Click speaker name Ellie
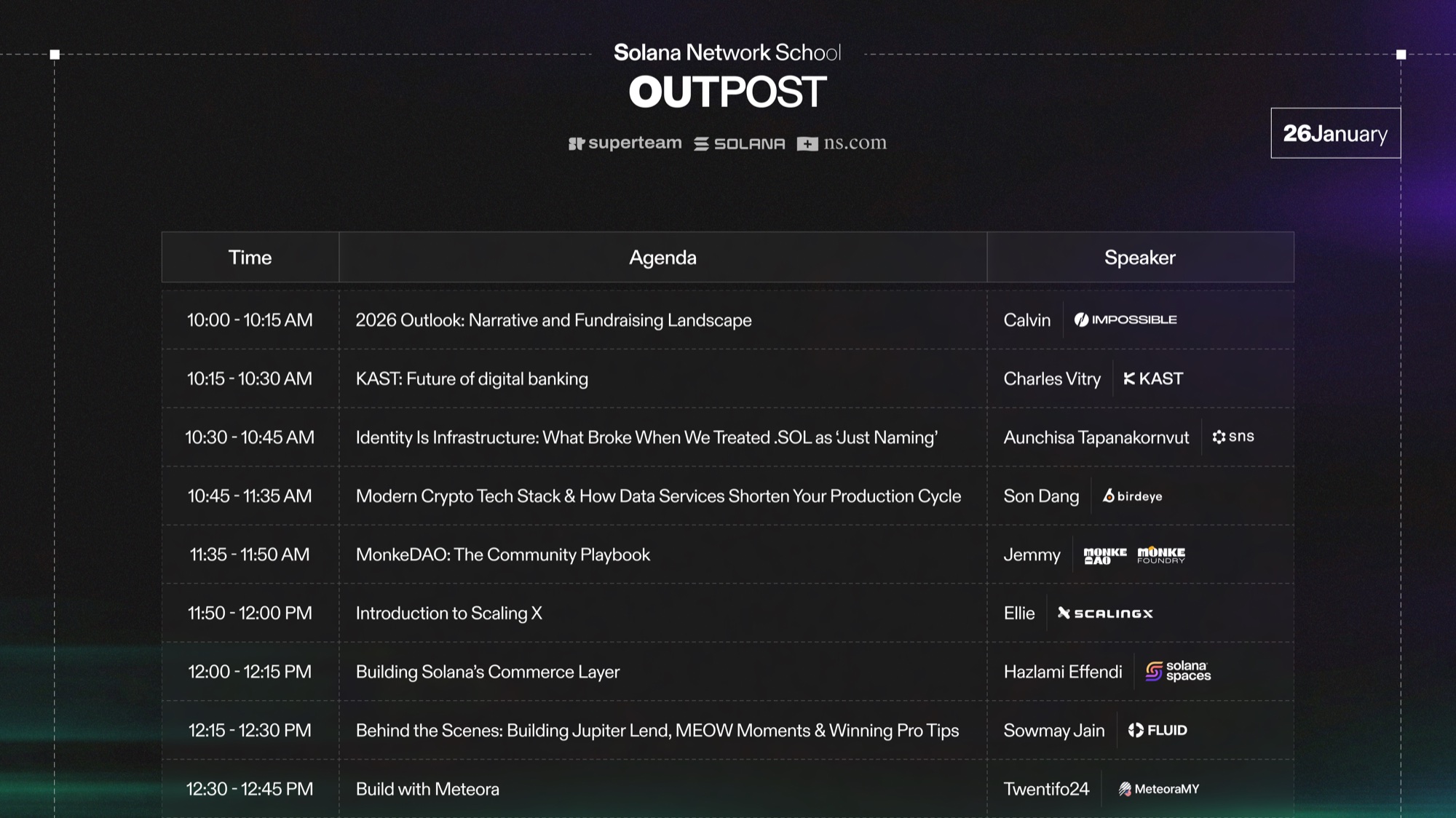 click(1019, 613)
